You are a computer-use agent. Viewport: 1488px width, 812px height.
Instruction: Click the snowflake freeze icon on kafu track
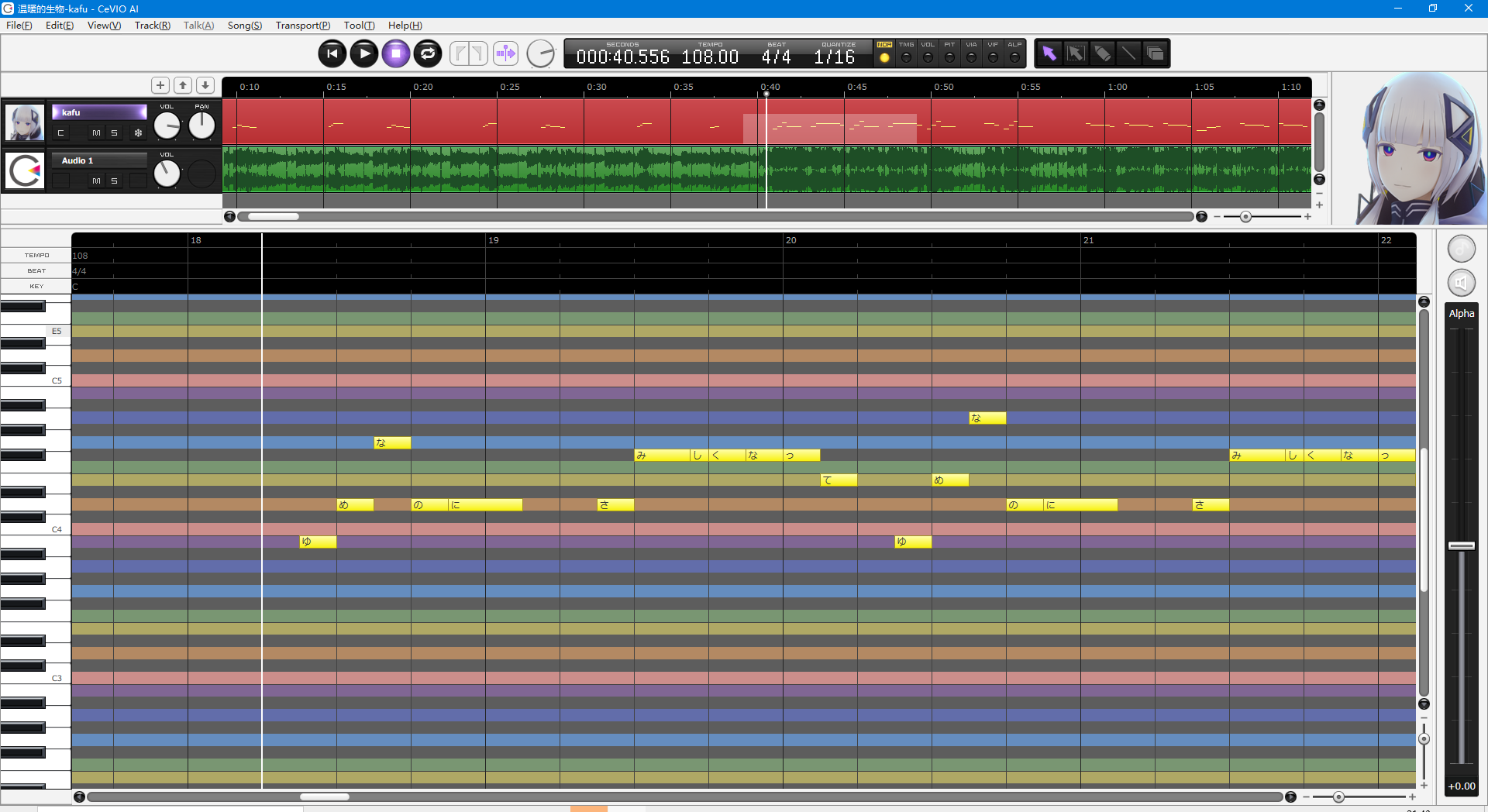[137, 132]
